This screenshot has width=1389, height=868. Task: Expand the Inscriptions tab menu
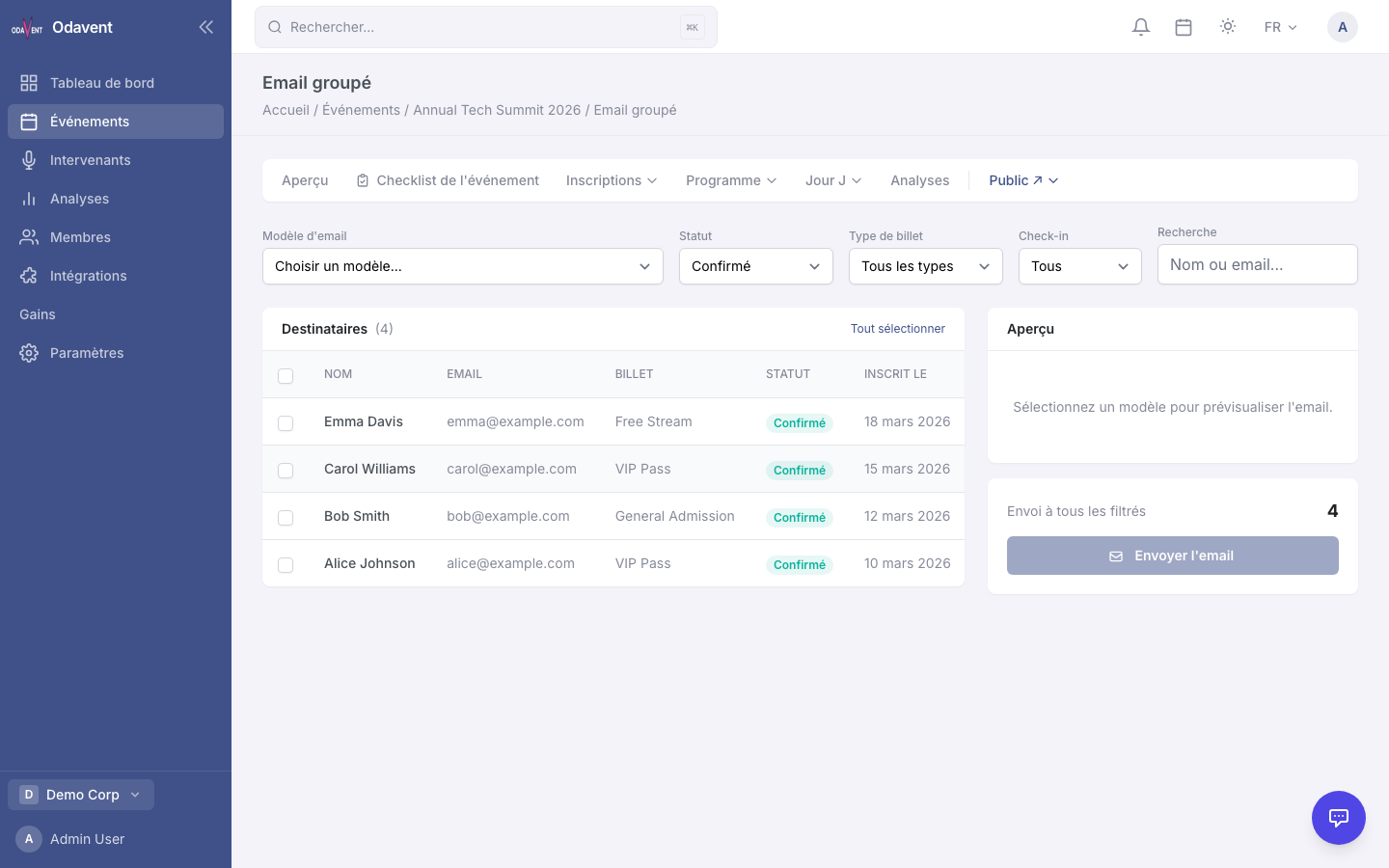tap(612, 180)
